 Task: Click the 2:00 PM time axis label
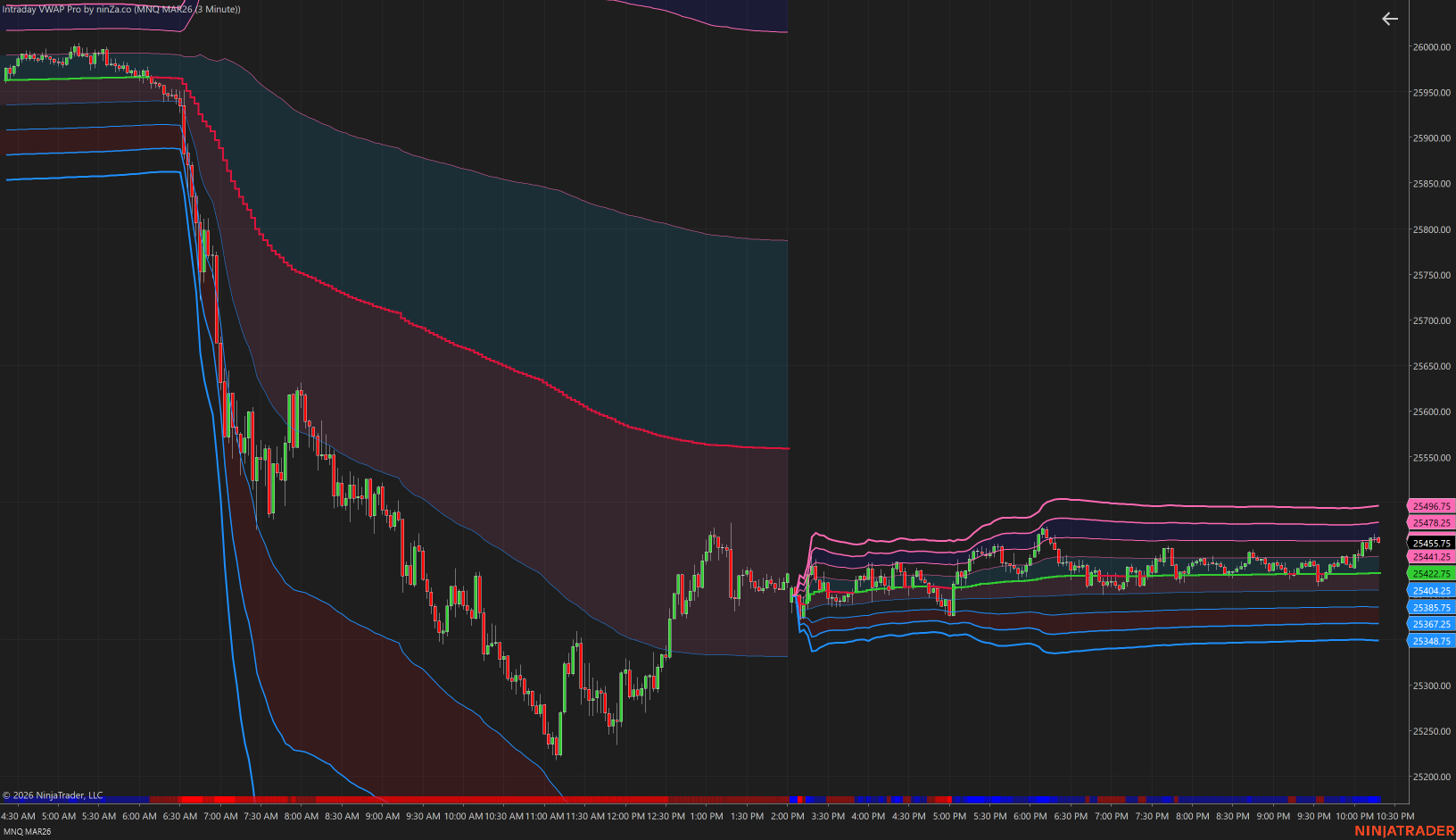[787, 816]
